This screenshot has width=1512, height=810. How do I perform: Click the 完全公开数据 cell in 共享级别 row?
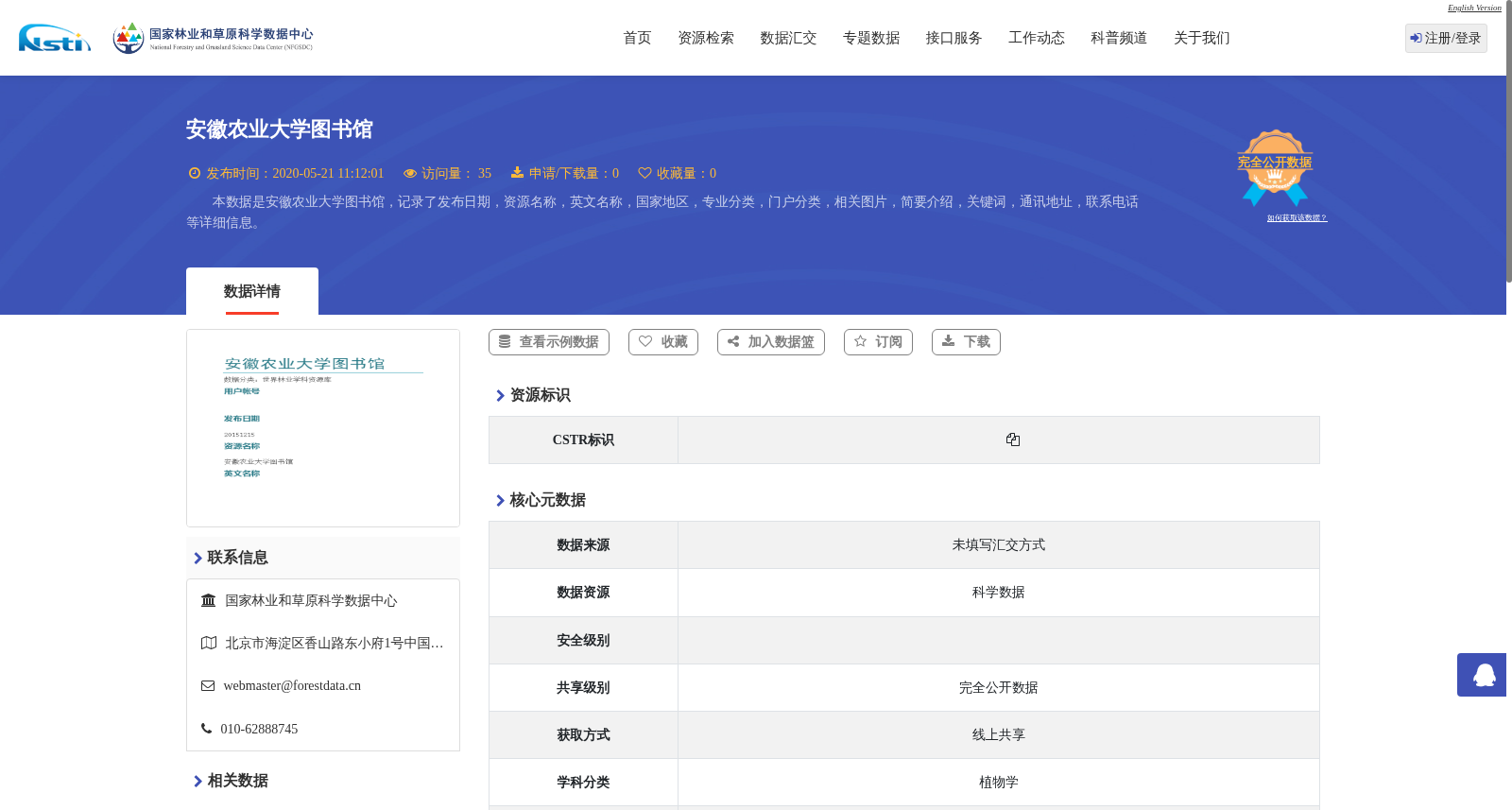point(999,687)
